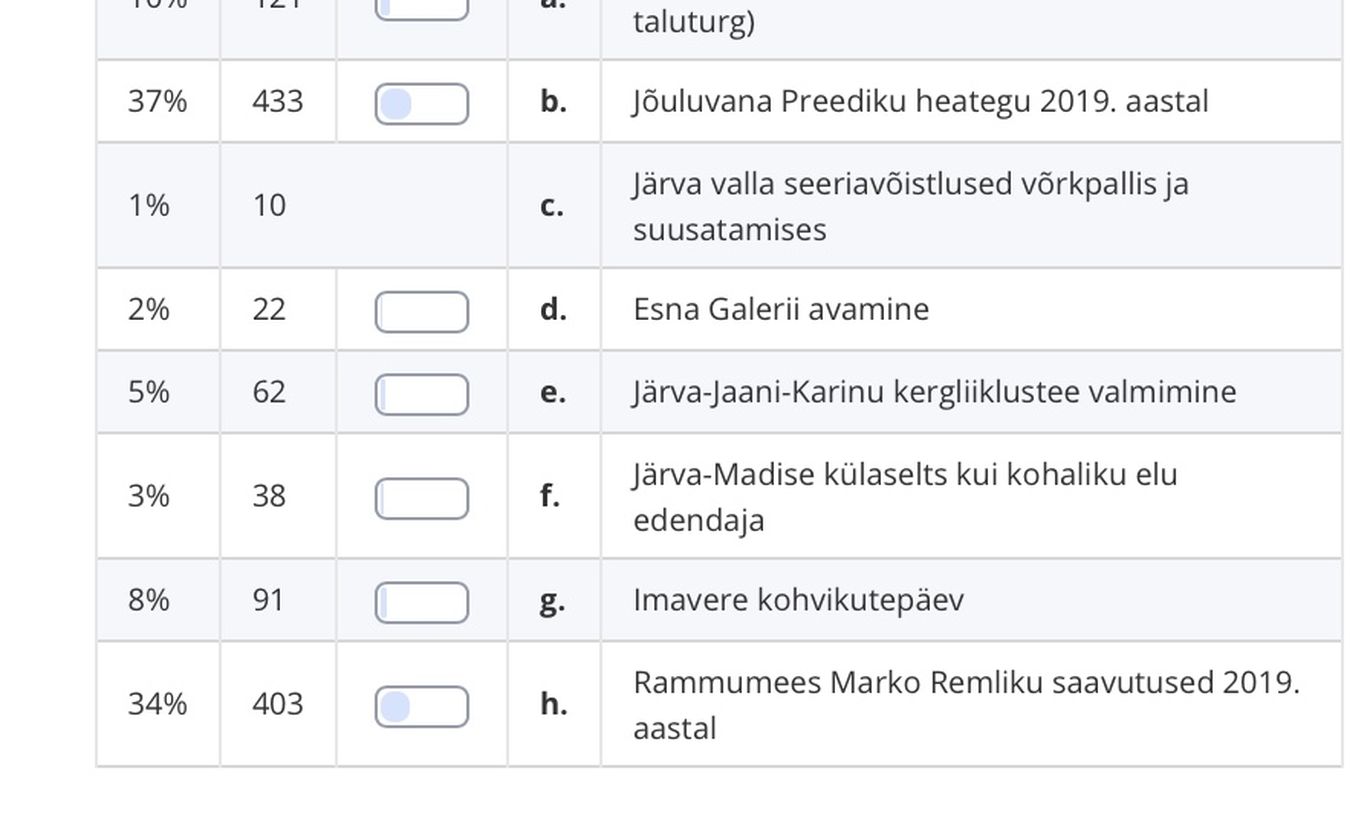
Task: Click the vote count 403
Action: tap(277, 704)
